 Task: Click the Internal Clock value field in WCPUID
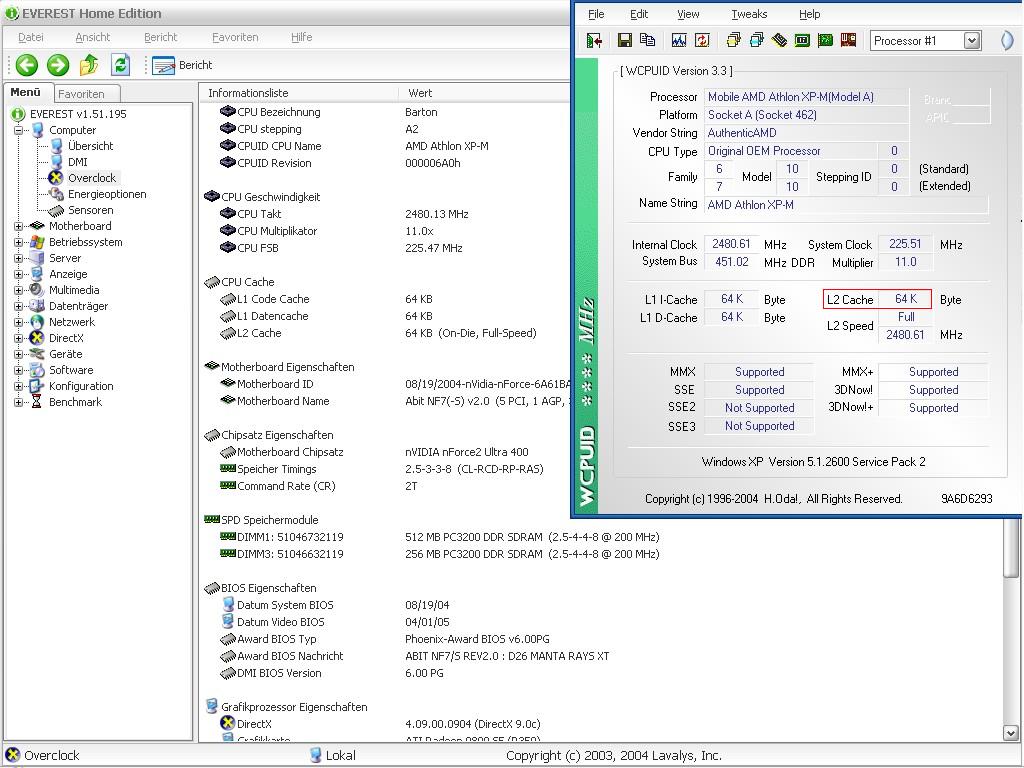click(731, 244)
